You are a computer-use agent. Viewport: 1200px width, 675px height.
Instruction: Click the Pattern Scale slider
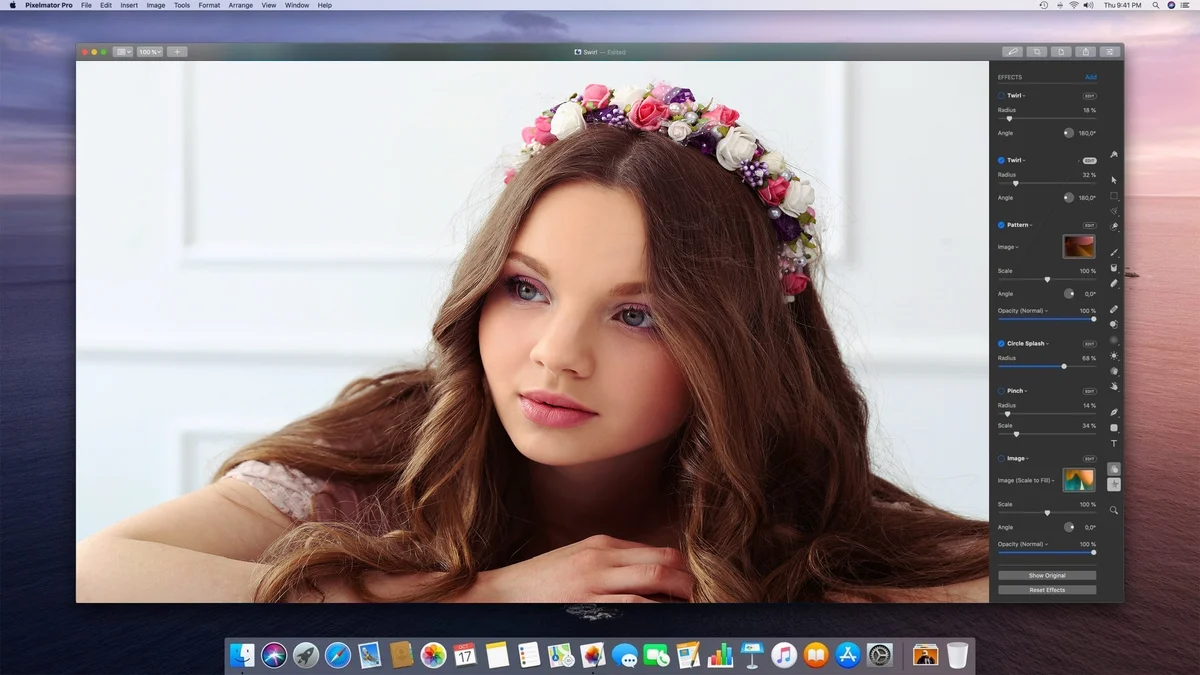coord(1047,279)
